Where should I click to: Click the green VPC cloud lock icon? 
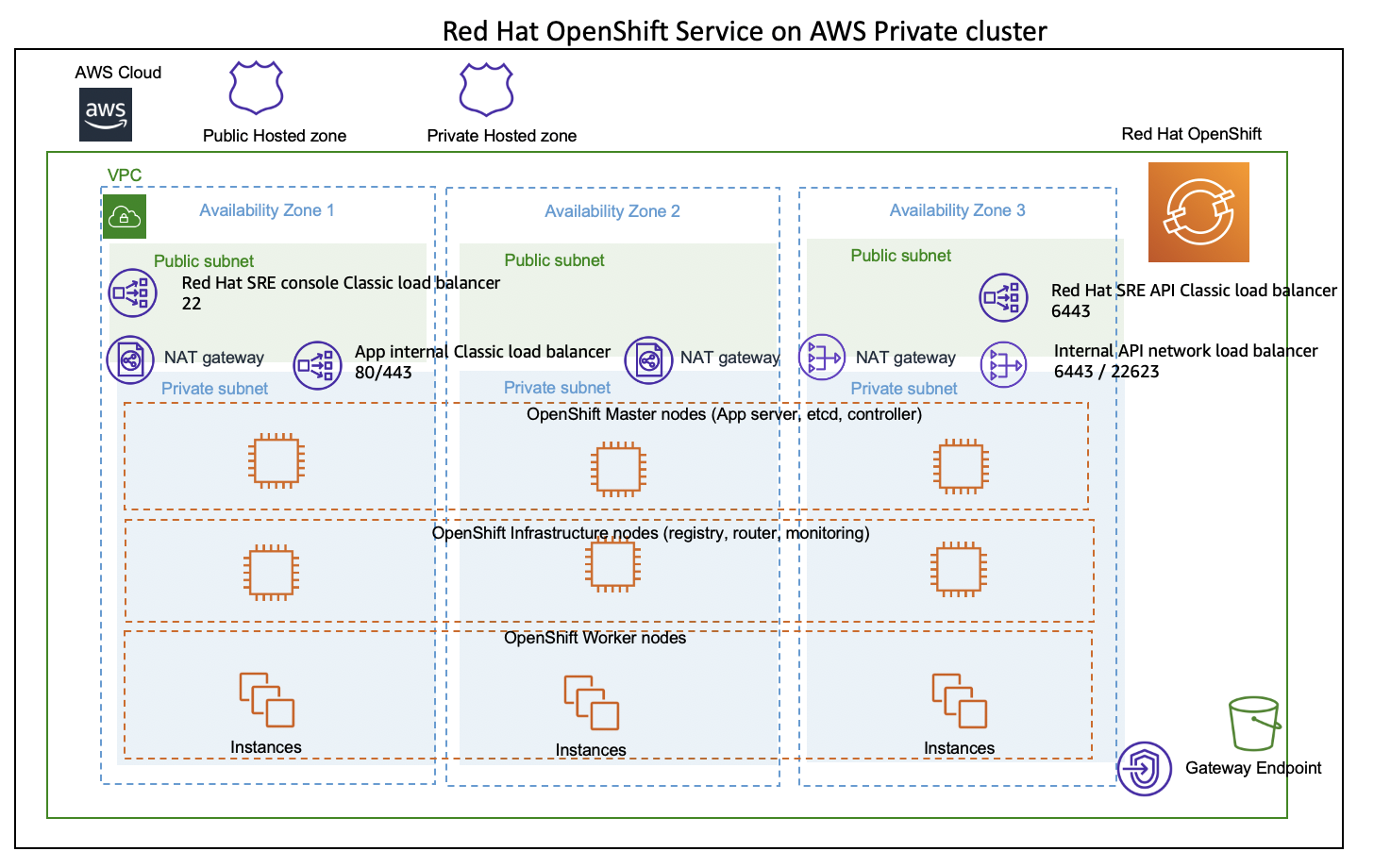pos(125,217)
